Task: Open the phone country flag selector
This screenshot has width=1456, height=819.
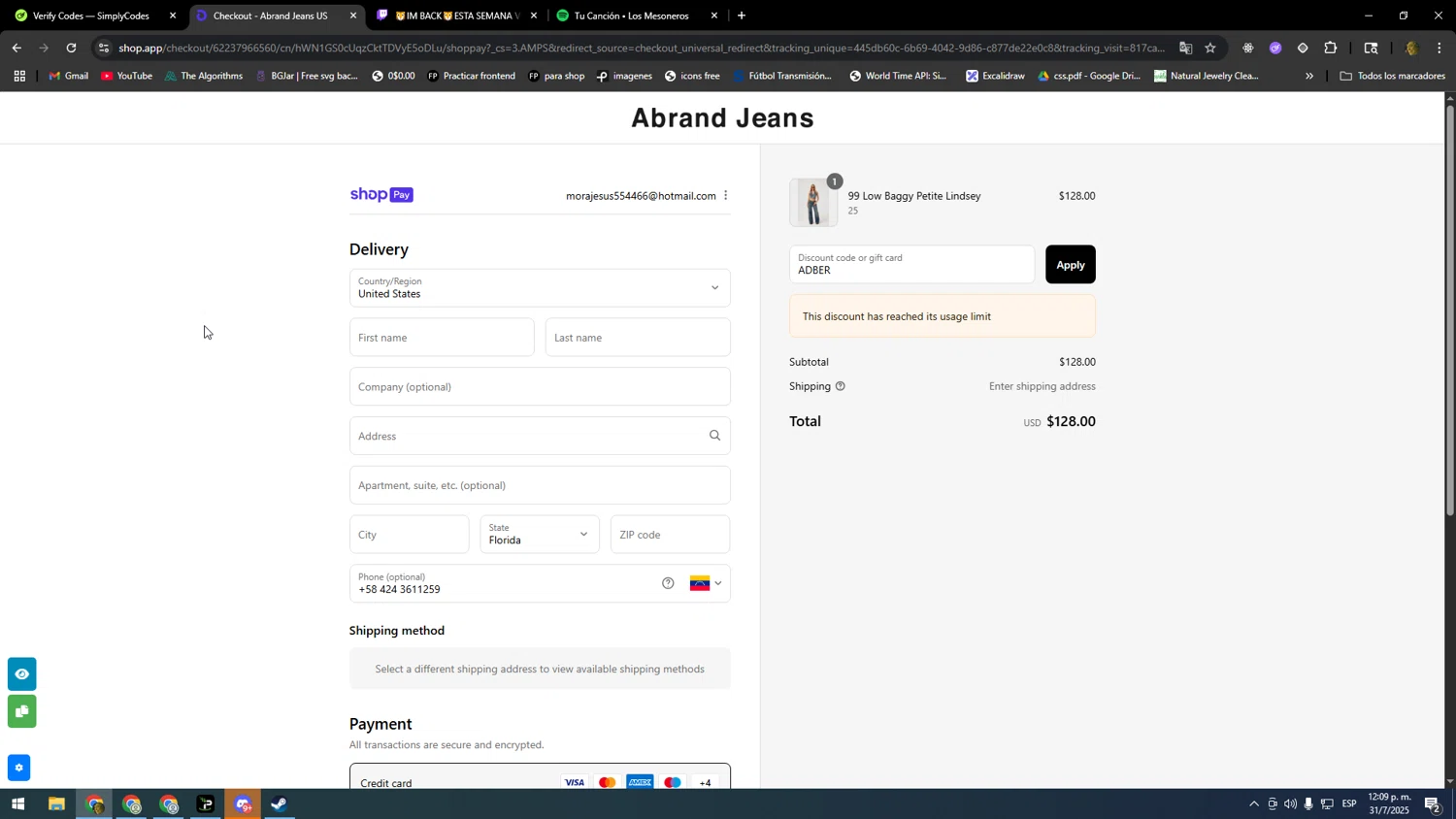Action: point(706,583)
